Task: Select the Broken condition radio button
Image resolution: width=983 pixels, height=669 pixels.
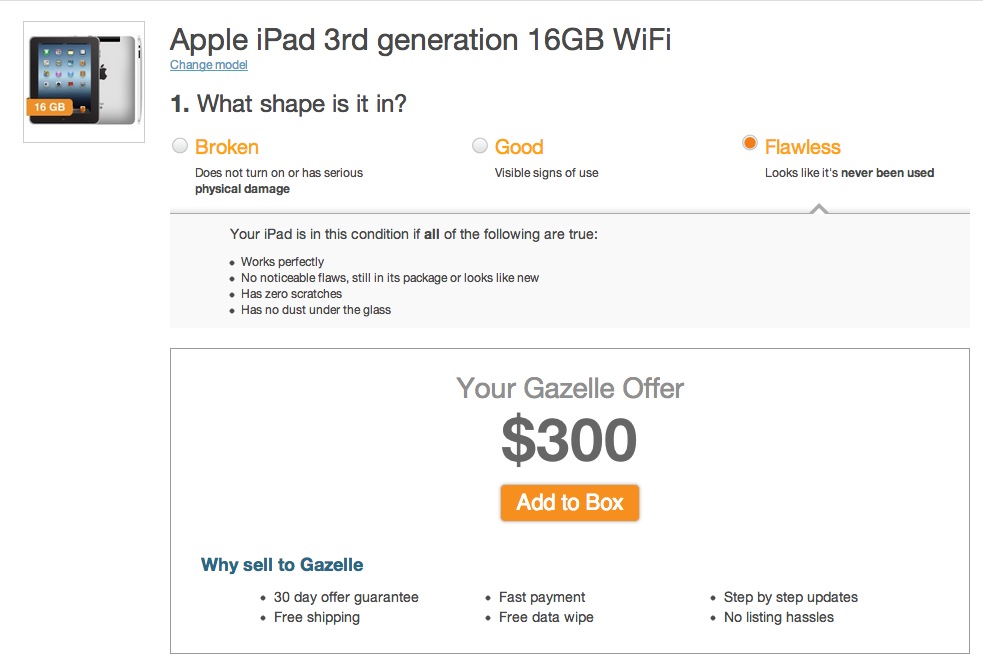Action: click(180, 145)
